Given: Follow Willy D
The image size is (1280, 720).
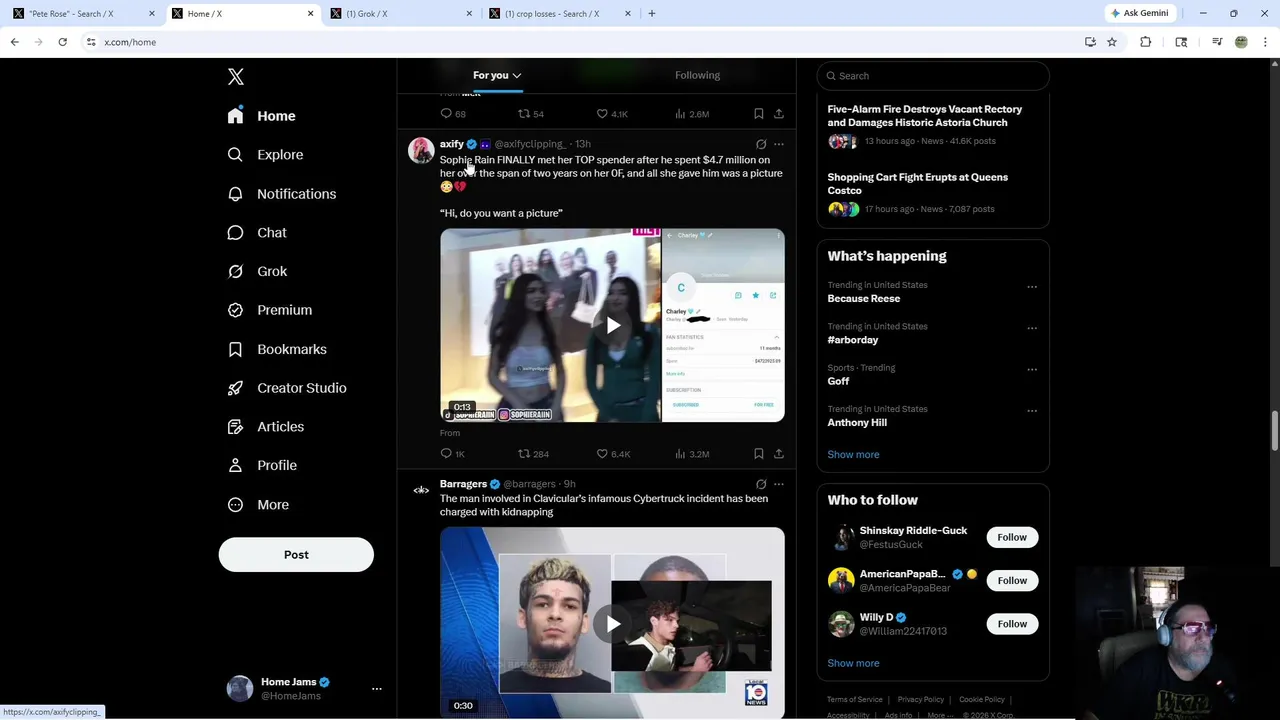Looking at the screenshot, I should [1011, 624].
